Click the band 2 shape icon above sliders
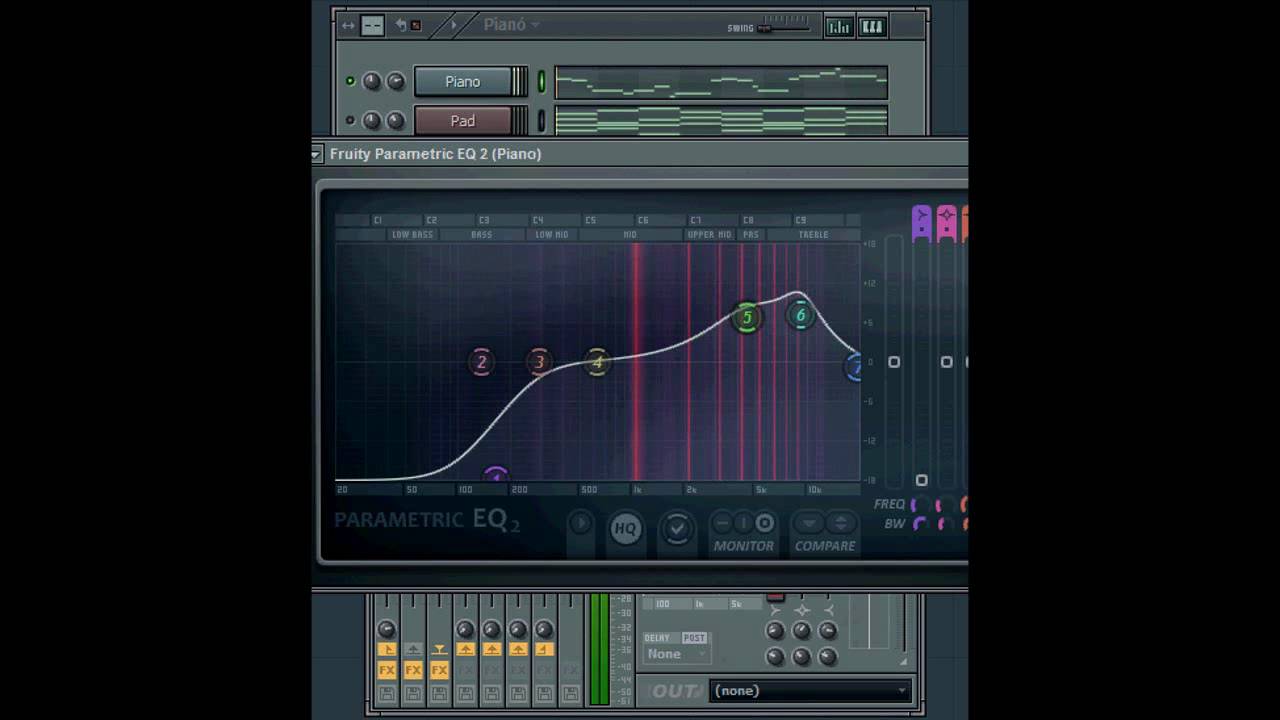Image resolution: width=1280 pixels, height=720 pixels. (946, 222)
